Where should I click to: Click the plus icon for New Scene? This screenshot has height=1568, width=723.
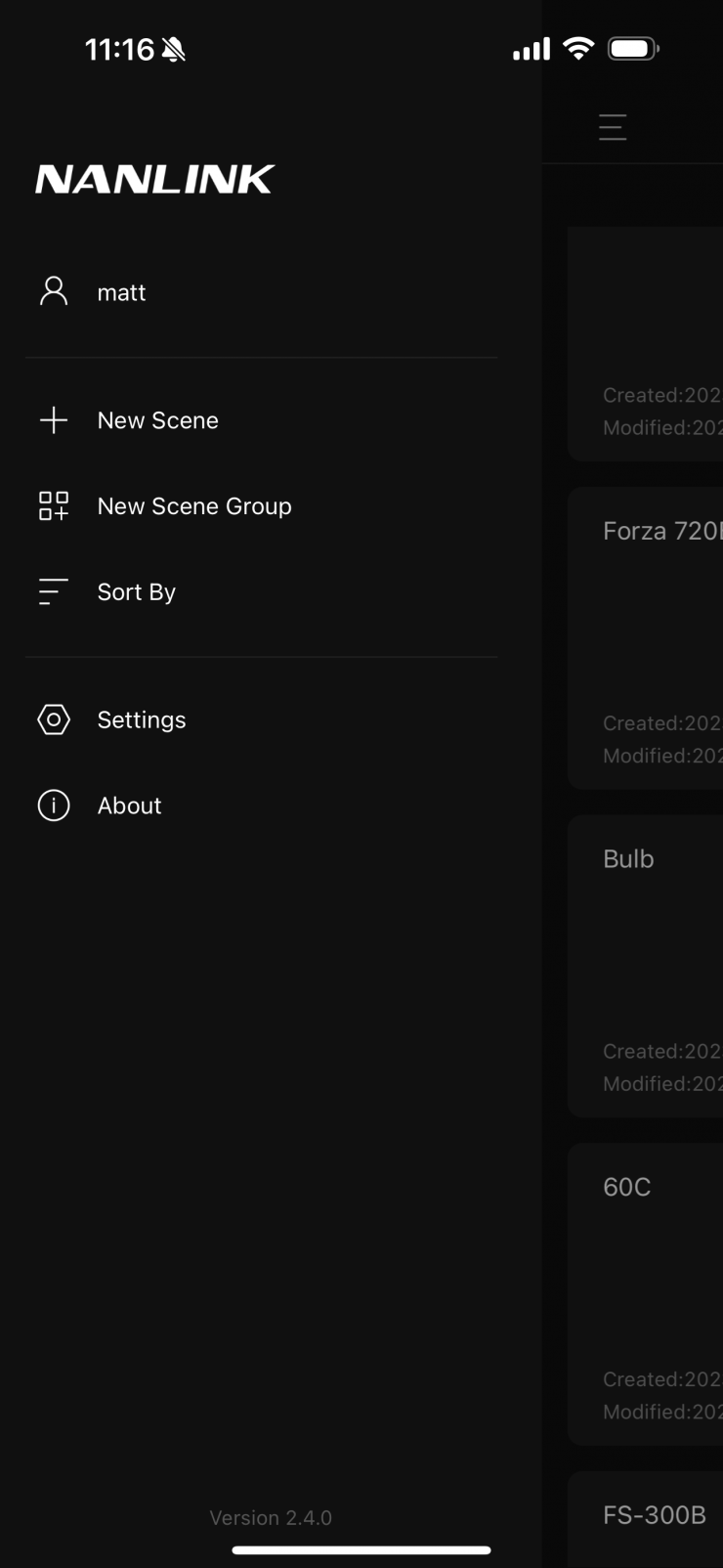tap(54, 420)
